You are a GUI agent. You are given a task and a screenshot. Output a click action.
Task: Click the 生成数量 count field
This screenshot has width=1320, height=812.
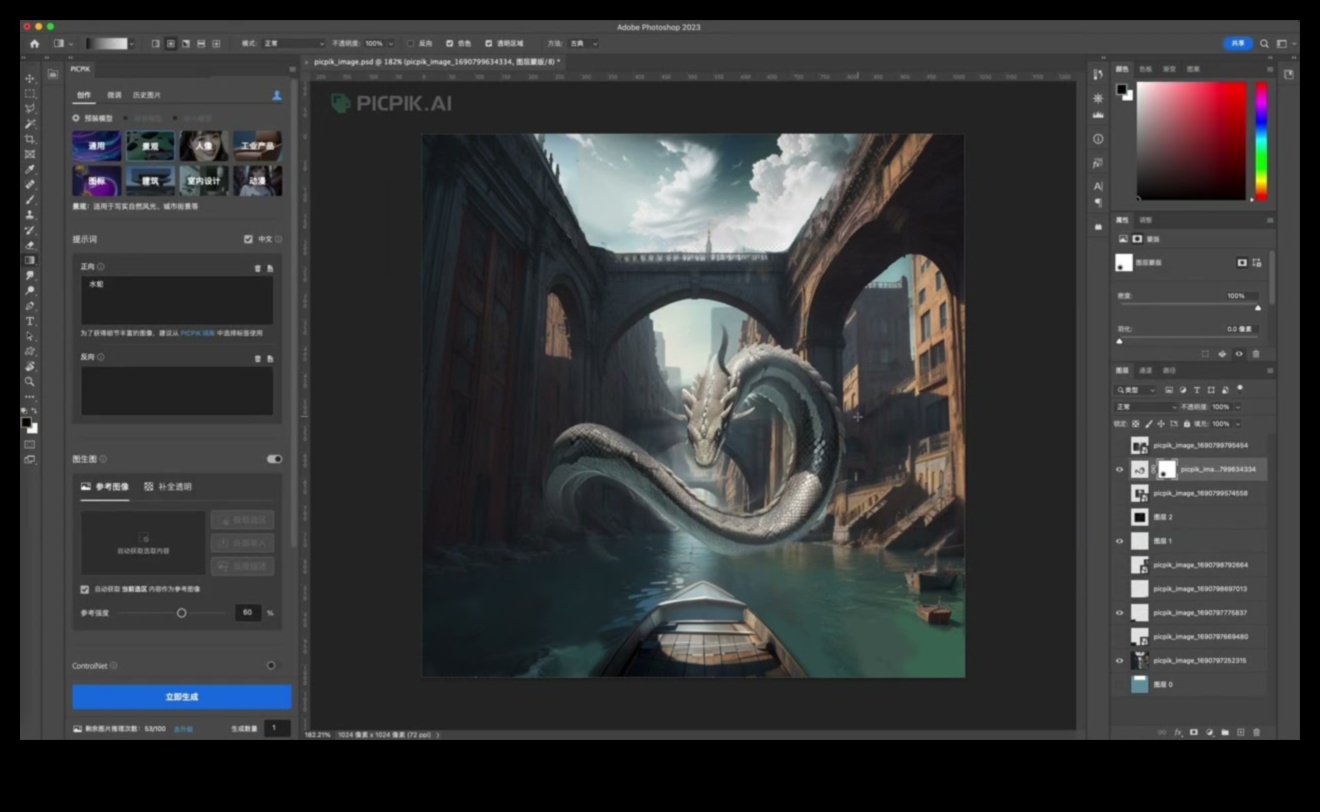277,729
